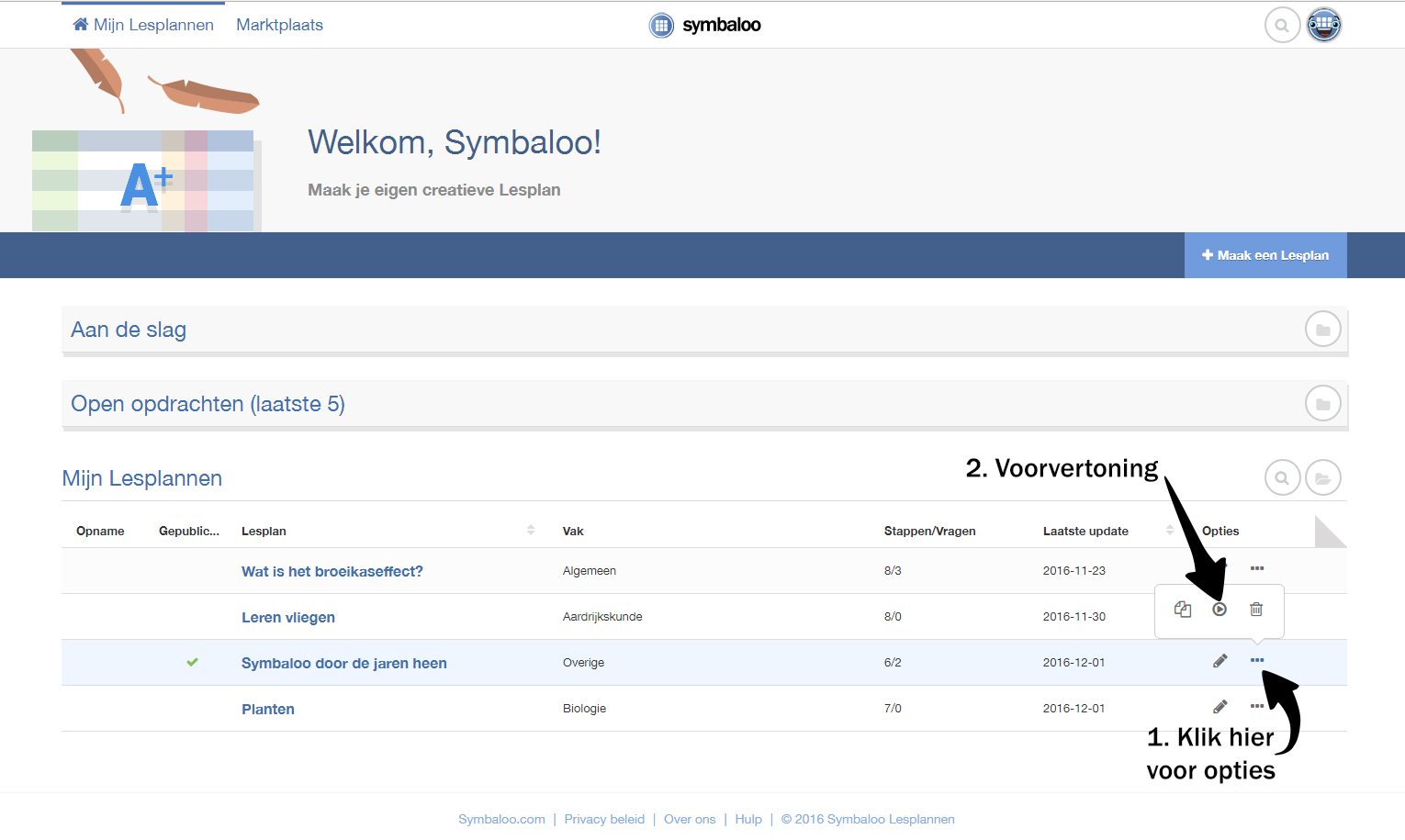
Task: Open the user avatar menu
Action: pyautogui.click(x=1324, y=25)
